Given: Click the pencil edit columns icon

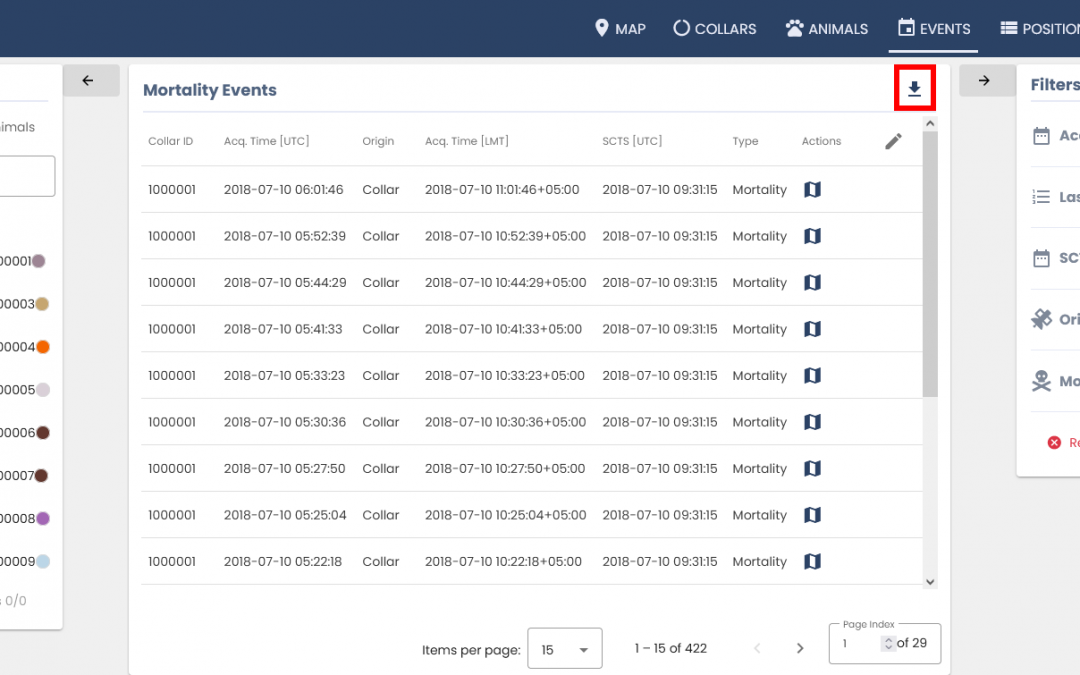Looking at the screenshot, I should coord(893,142).
